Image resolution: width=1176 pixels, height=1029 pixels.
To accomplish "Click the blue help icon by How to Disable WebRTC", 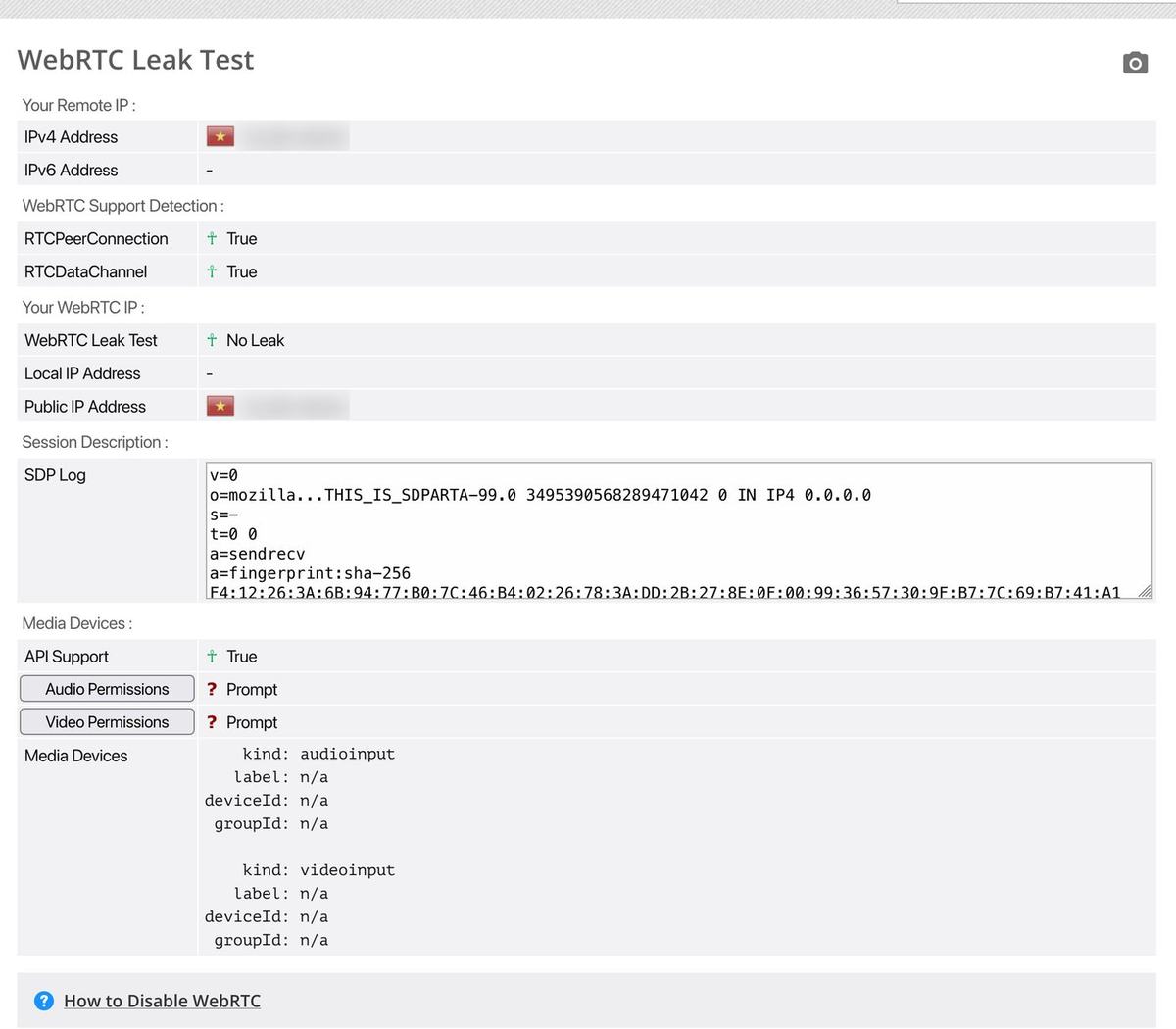I will 44,1001.
